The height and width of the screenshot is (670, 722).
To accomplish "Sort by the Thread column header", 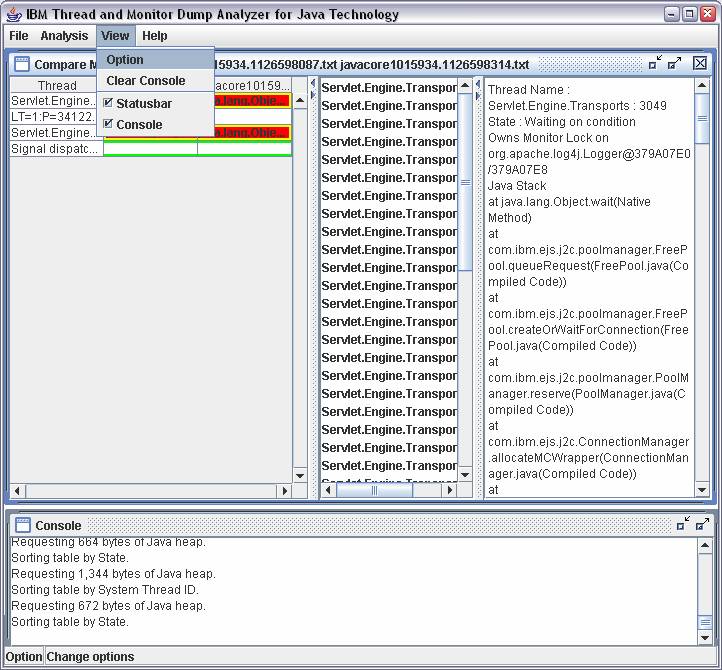I will tap(57, 85).
